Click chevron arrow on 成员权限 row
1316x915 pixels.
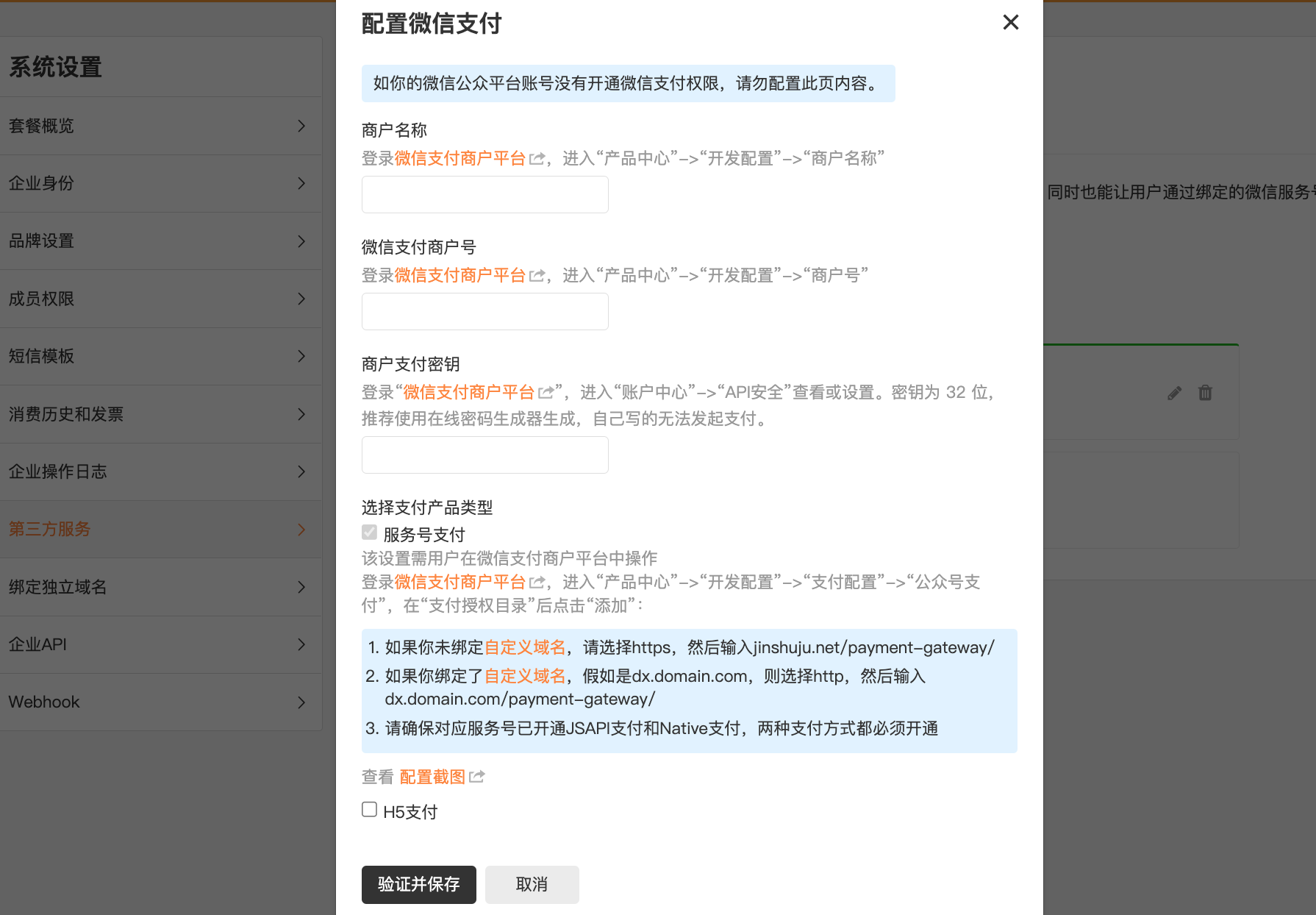pyautogui.click(x=301, y=299)
